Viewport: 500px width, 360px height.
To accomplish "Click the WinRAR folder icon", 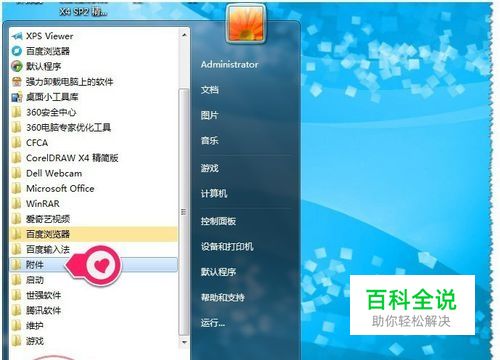I will tap(17, 204).
